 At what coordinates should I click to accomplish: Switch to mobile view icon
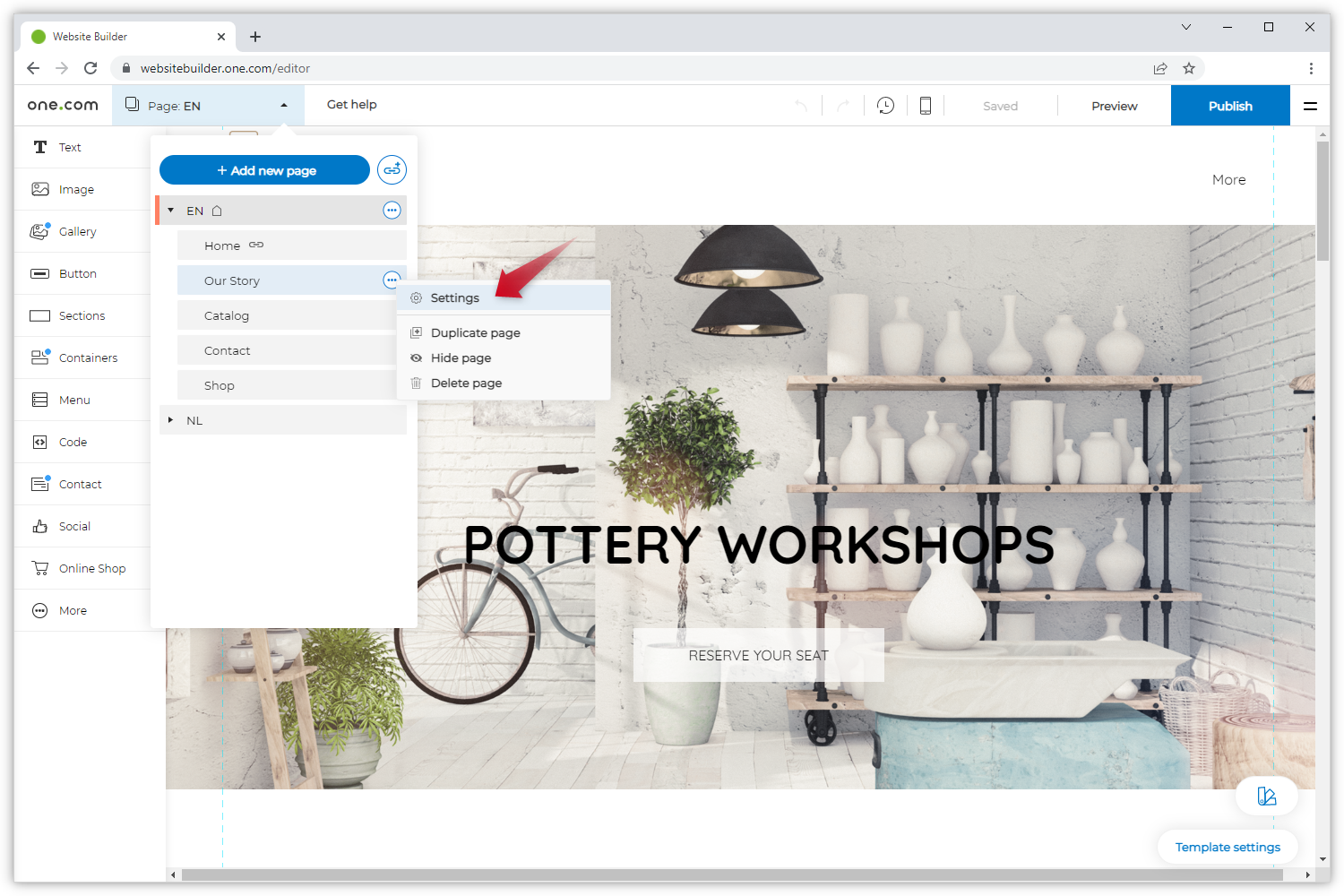click(x=926, y=106)
